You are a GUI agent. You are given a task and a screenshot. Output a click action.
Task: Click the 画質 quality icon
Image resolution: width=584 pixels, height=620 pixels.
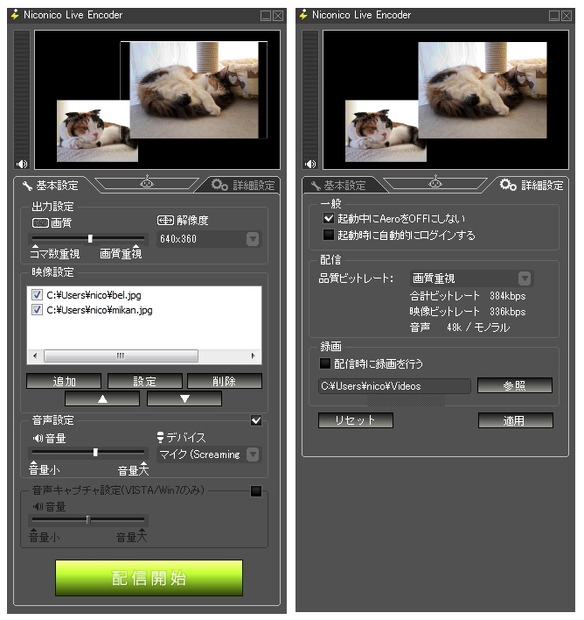coord(40,223)
